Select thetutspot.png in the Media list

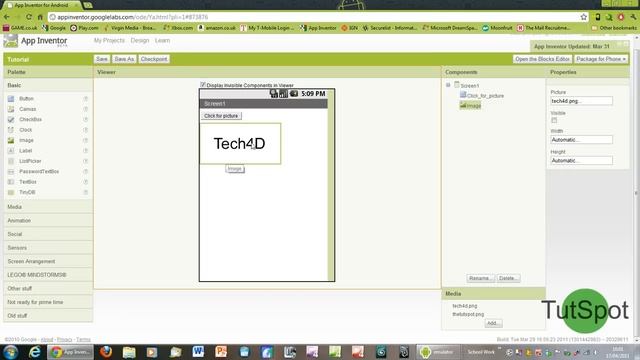tap(468, 314)
